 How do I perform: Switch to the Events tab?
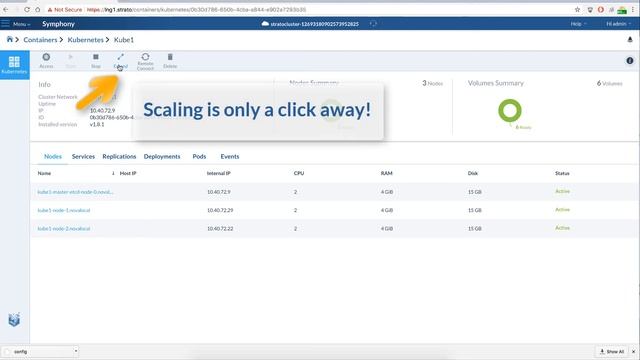tap(230, 156)
